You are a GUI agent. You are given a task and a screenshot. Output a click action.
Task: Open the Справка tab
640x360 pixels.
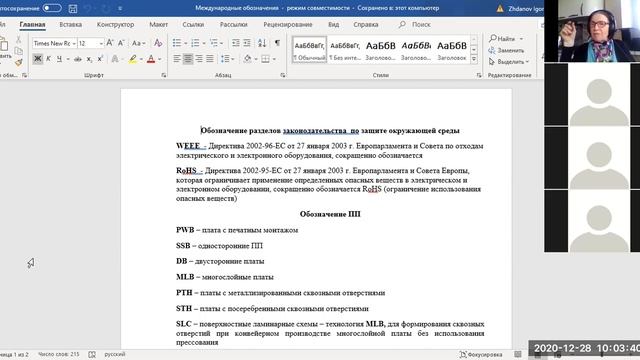click(366, 24)
